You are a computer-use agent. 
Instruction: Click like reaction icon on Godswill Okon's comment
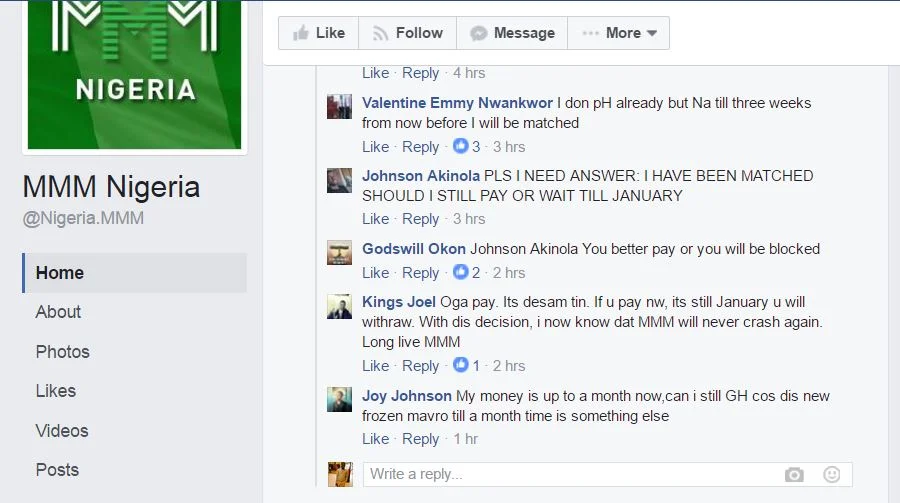coord(460,272)
